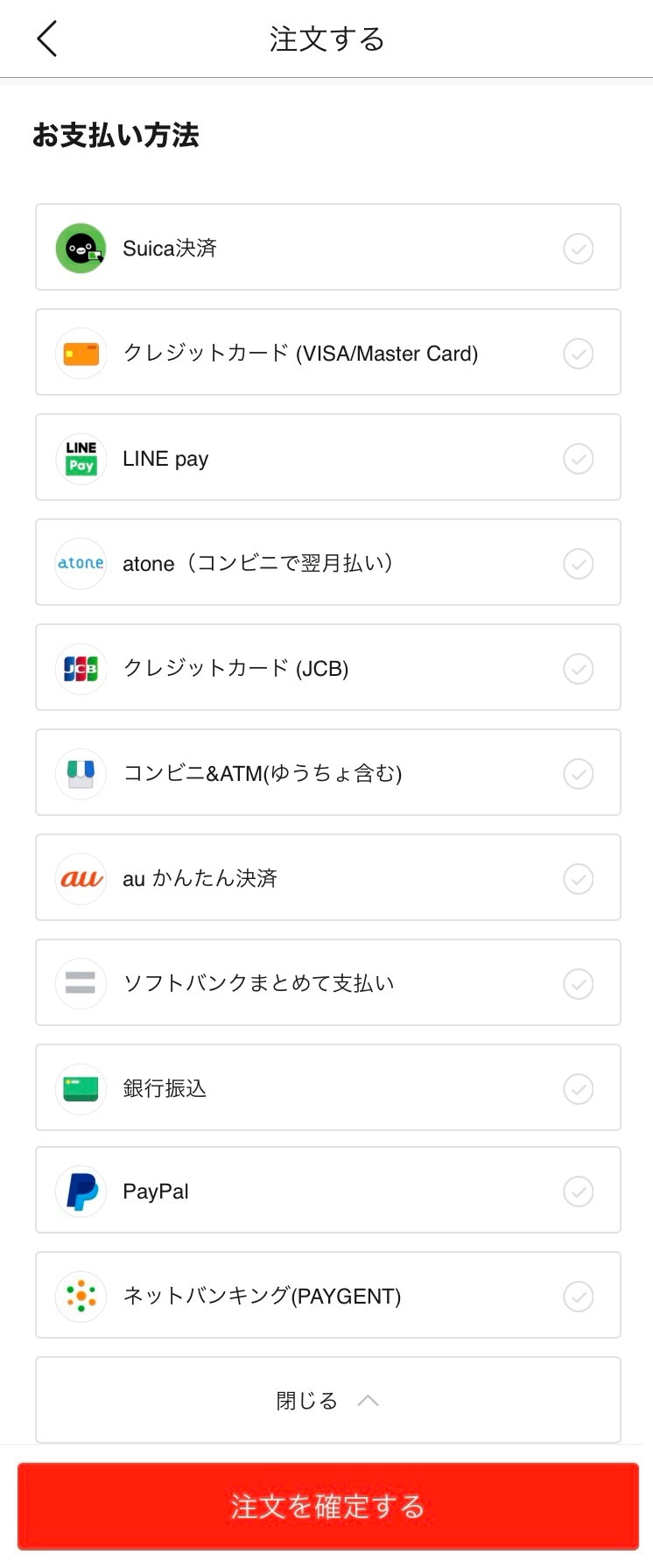Image resolution: width=653 pixels, height=1568 pixels.
Task: Tap the PayPal logo icon
Action: point(81,1192)
